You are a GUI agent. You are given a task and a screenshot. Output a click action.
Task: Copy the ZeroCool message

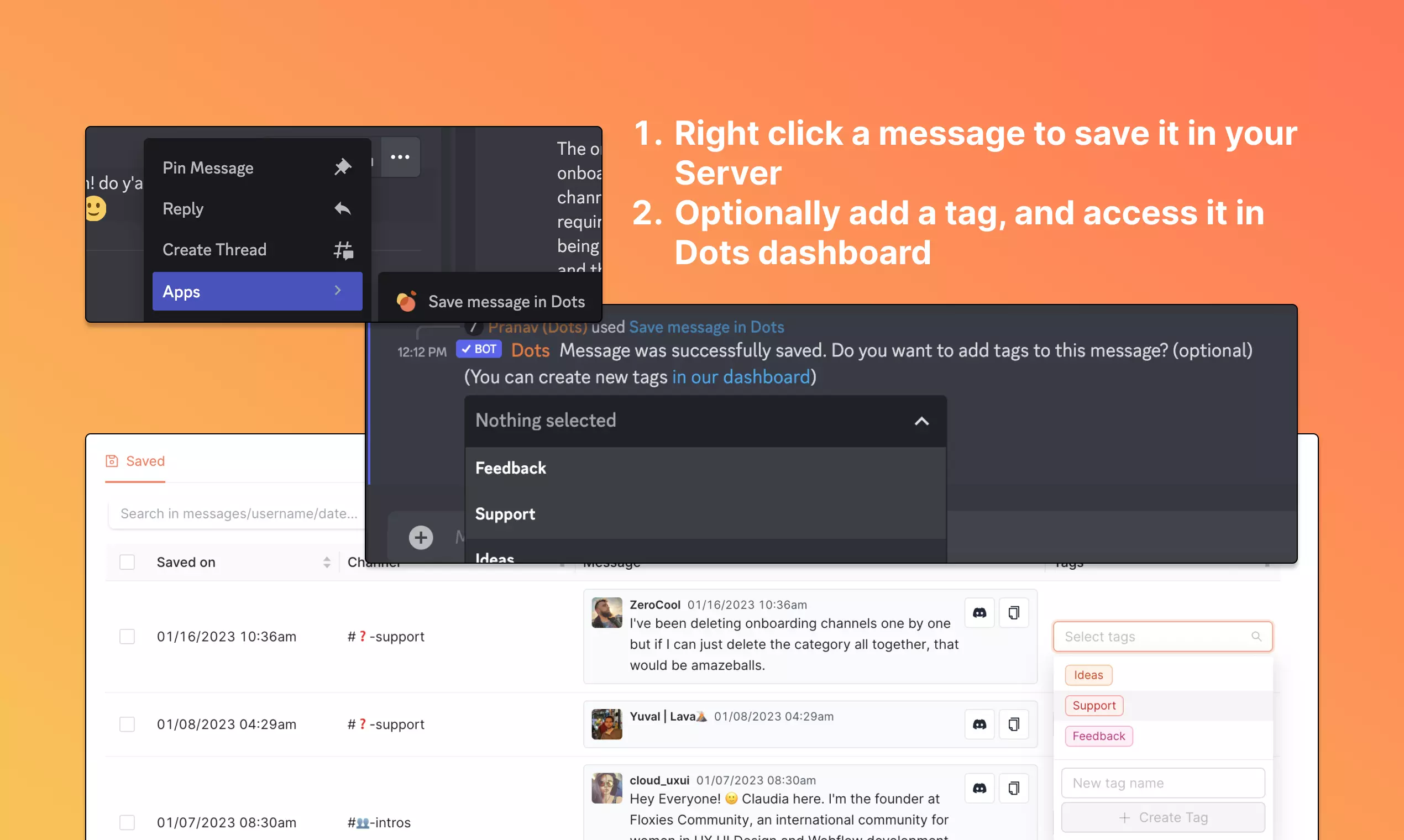point(1013,612)
